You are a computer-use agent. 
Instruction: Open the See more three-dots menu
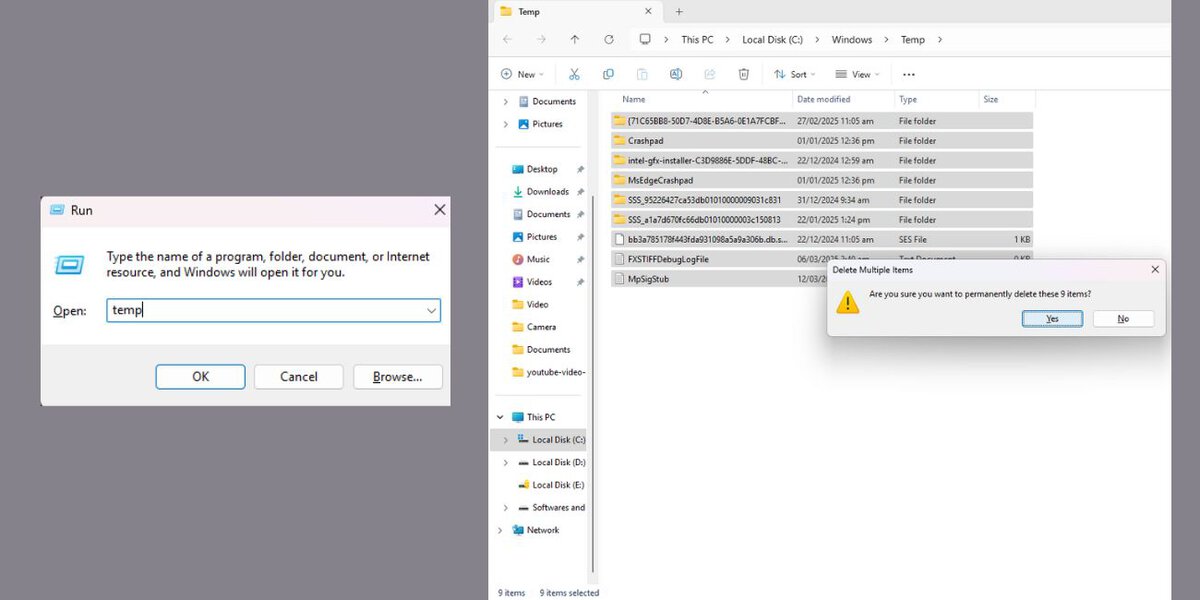(x=909, y=74)
